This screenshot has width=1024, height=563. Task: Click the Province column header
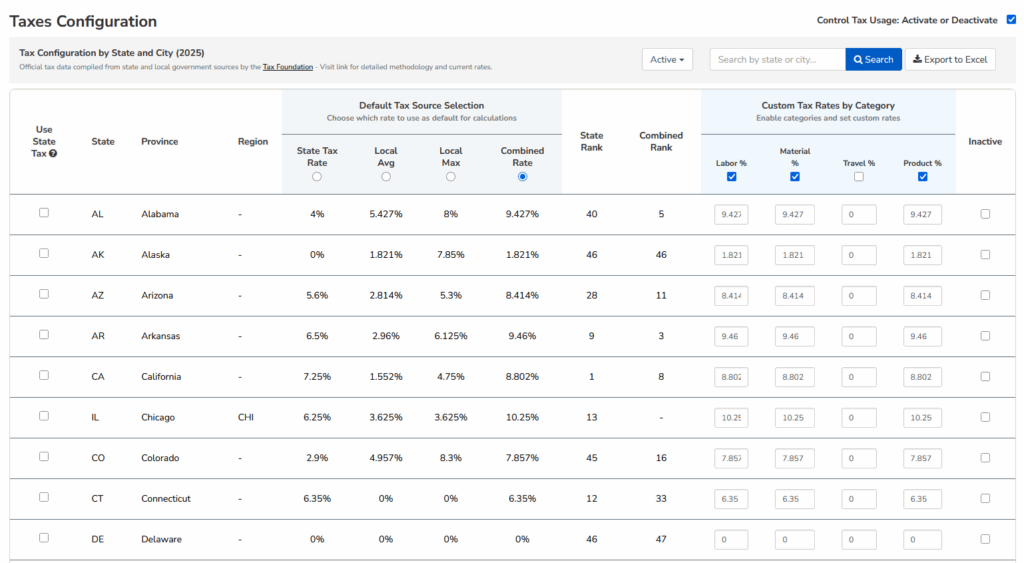[x=159, y=141]
